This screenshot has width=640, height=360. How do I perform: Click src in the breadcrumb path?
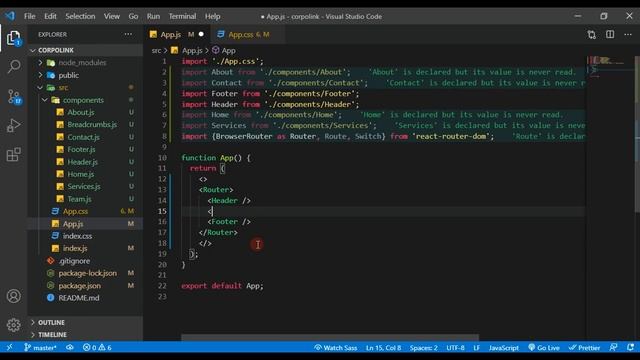(156, 51)
